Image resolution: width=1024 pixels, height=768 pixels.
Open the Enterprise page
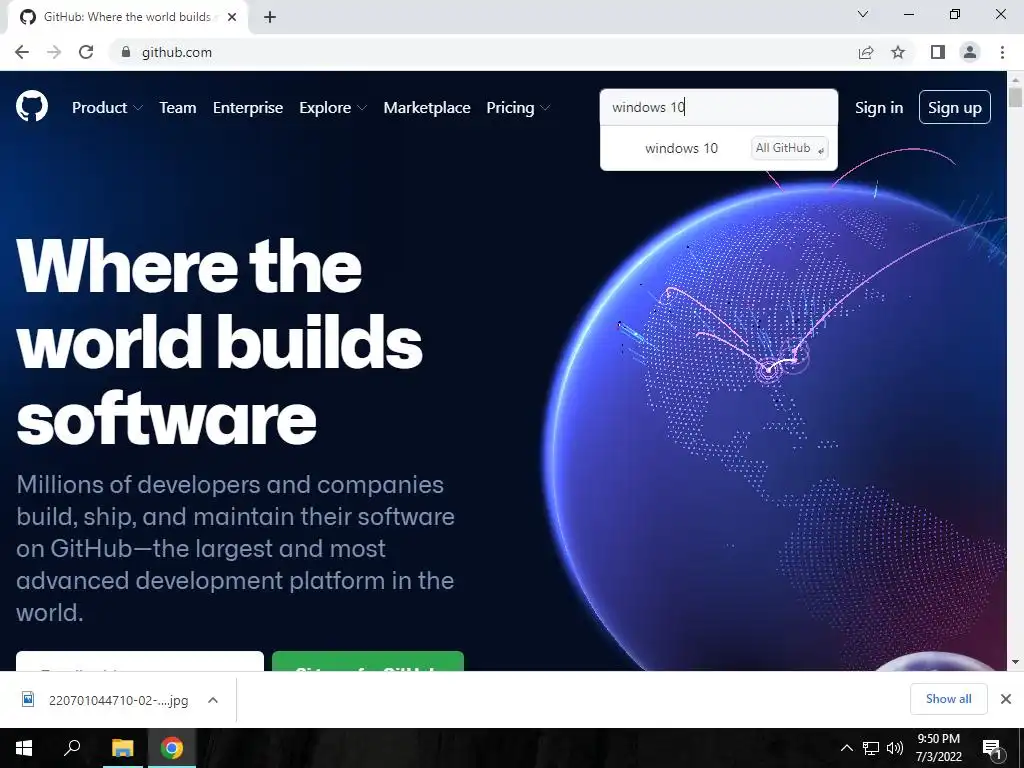248,108
